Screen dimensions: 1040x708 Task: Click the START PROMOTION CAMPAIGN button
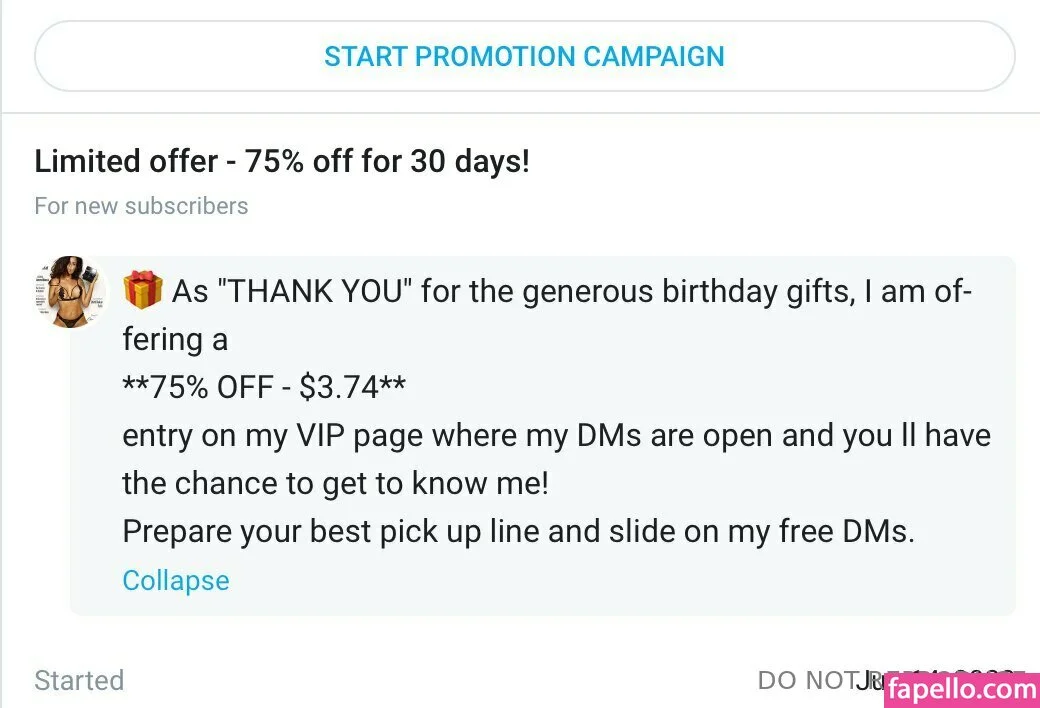524,56
